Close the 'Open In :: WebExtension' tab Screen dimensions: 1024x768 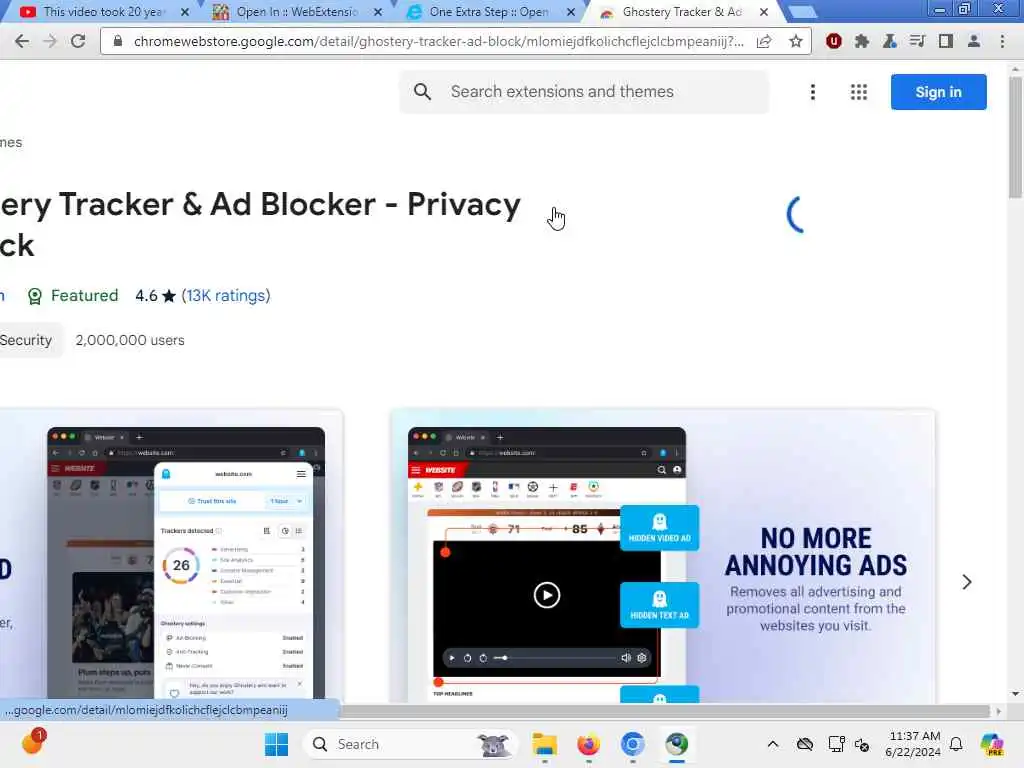[x=377, y=12]
